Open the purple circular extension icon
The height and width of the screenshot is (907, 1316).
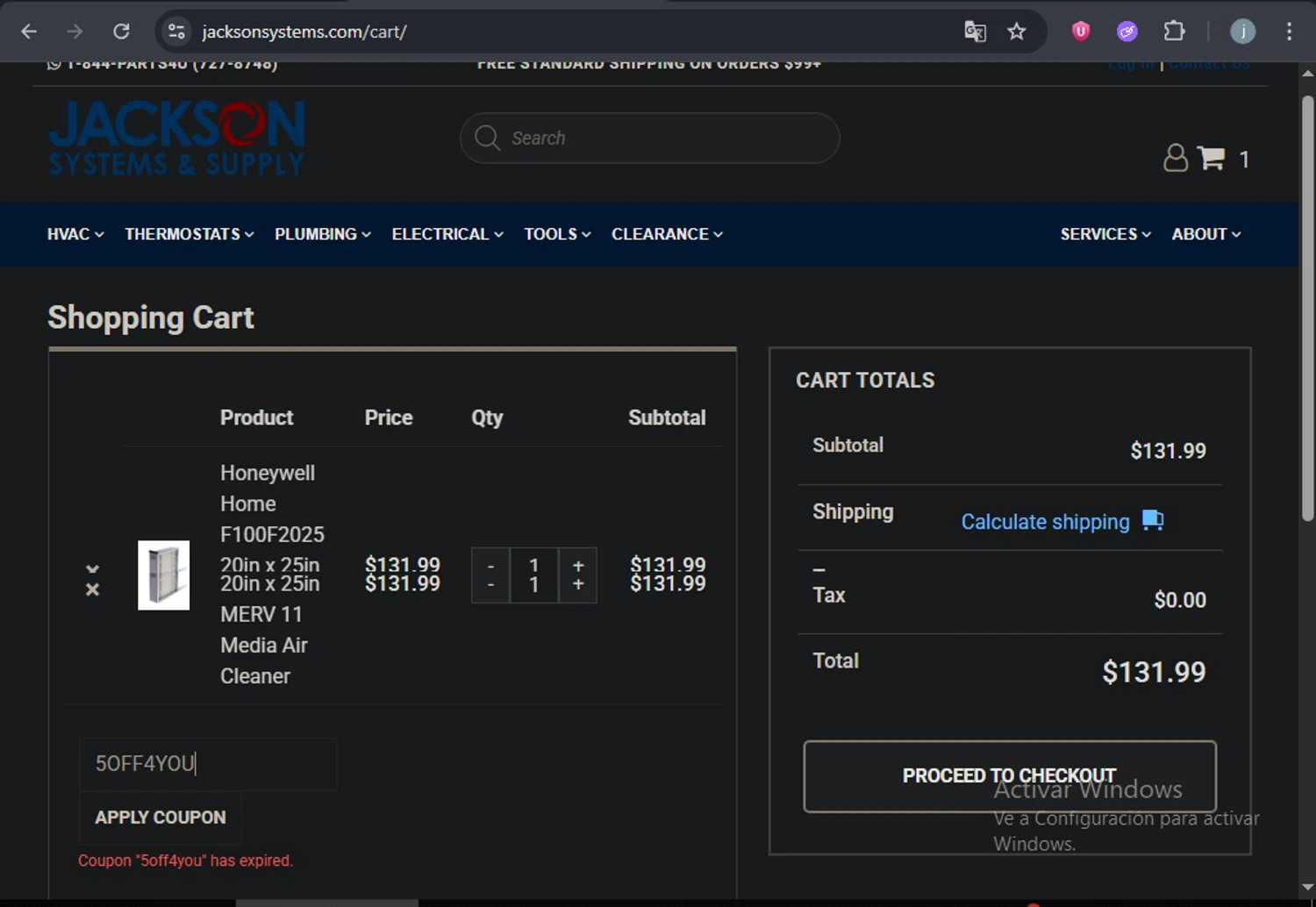coord(1127,32)
